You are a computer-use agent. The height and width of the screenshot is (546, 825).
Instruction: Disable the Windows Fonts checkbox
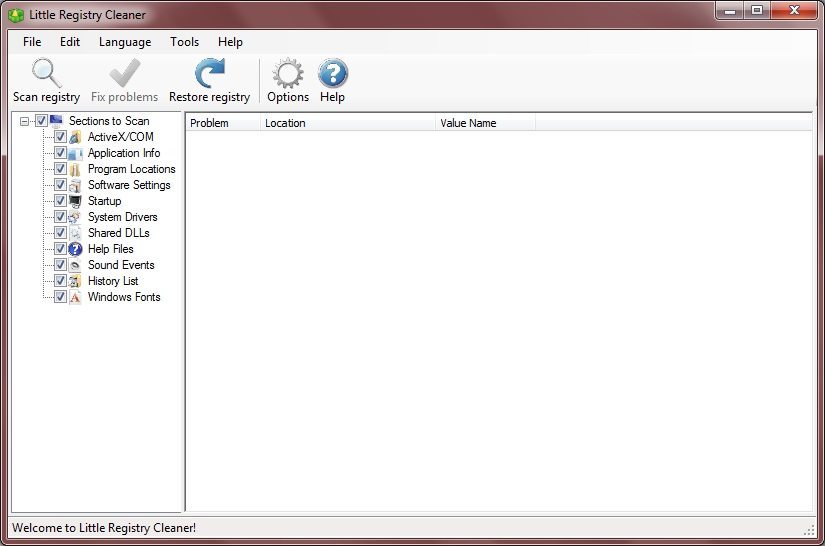click(x=60, y=297)
